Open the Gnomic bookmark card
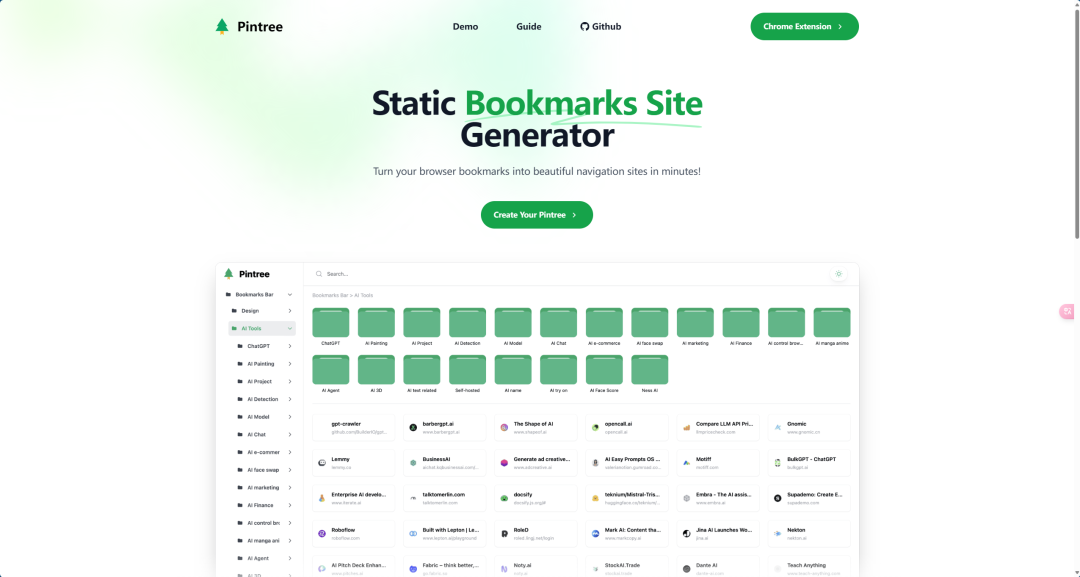 [x=809, y=428]
